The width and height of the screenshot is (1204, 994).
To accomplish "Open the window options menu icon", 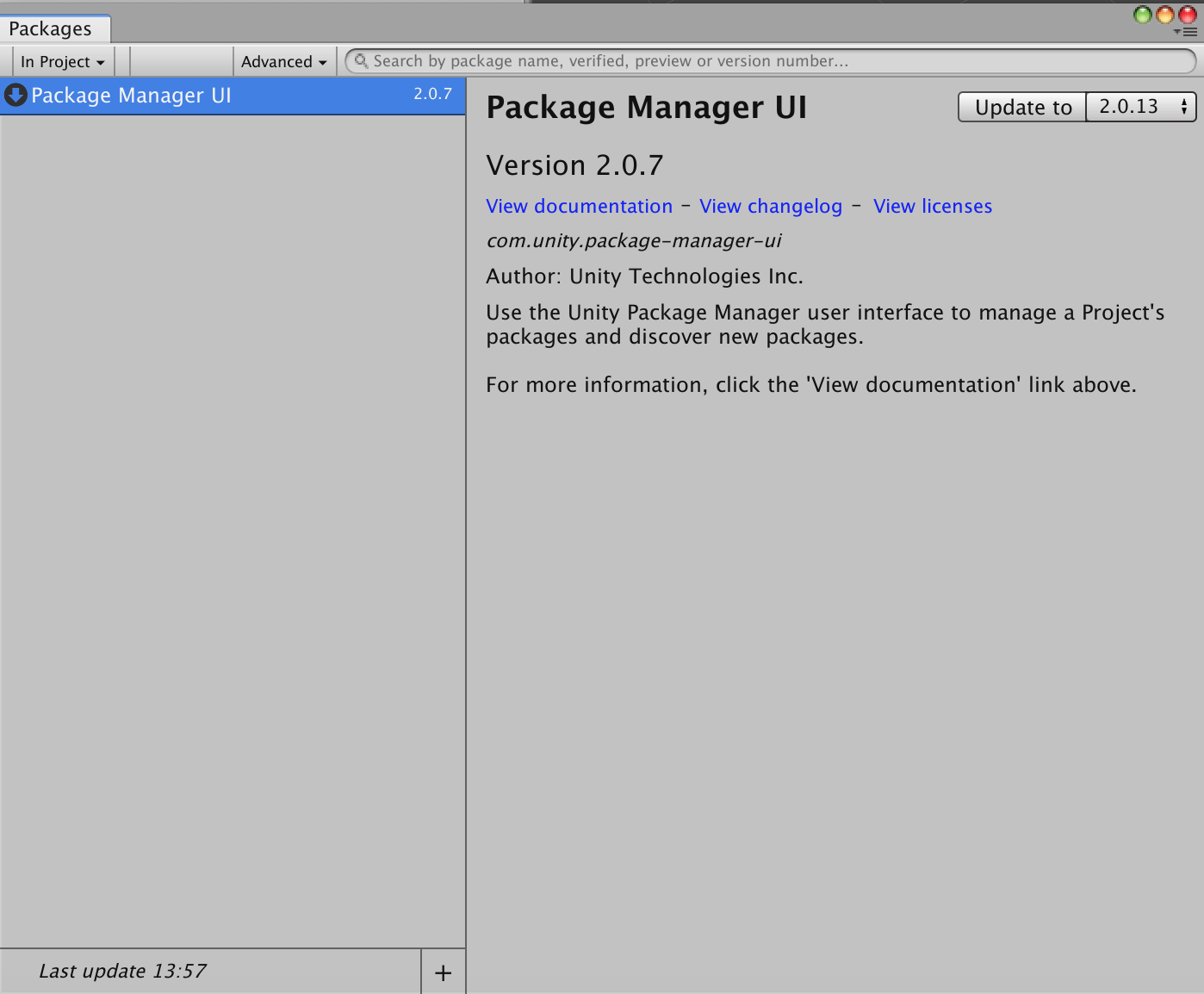I will (x=1187, y=32).
